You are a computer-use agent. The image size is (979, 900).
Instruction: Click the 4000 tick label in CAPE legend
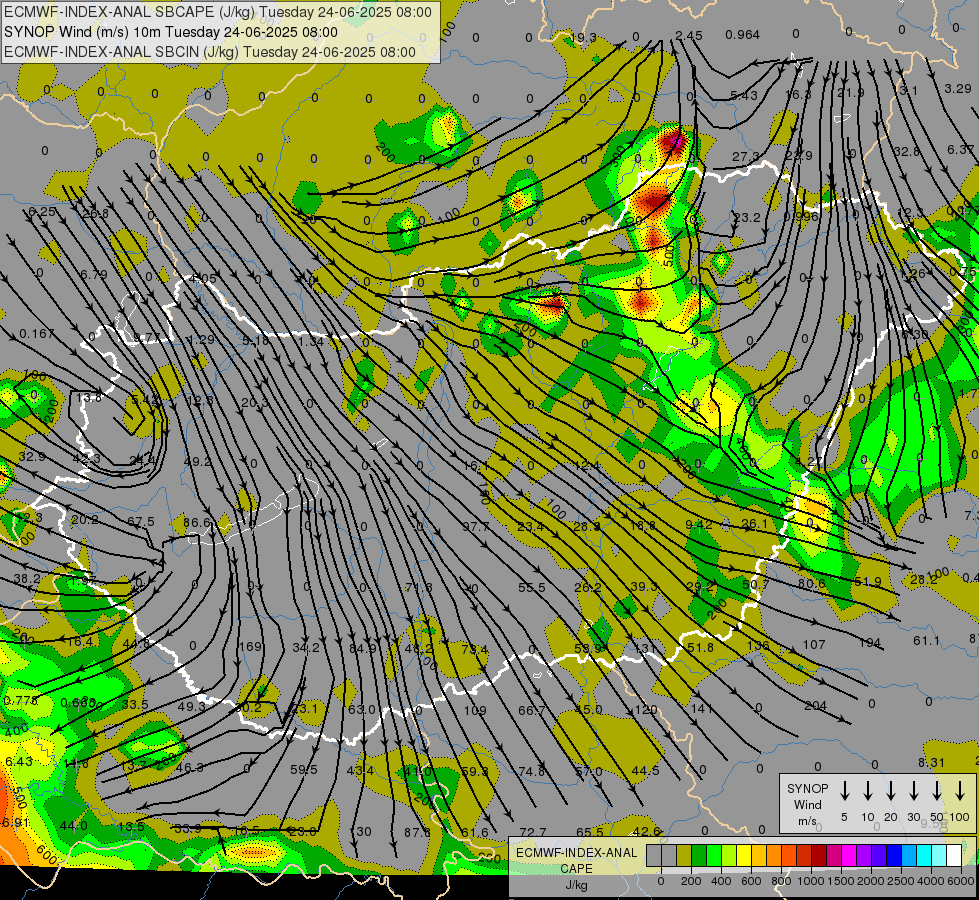931,881
